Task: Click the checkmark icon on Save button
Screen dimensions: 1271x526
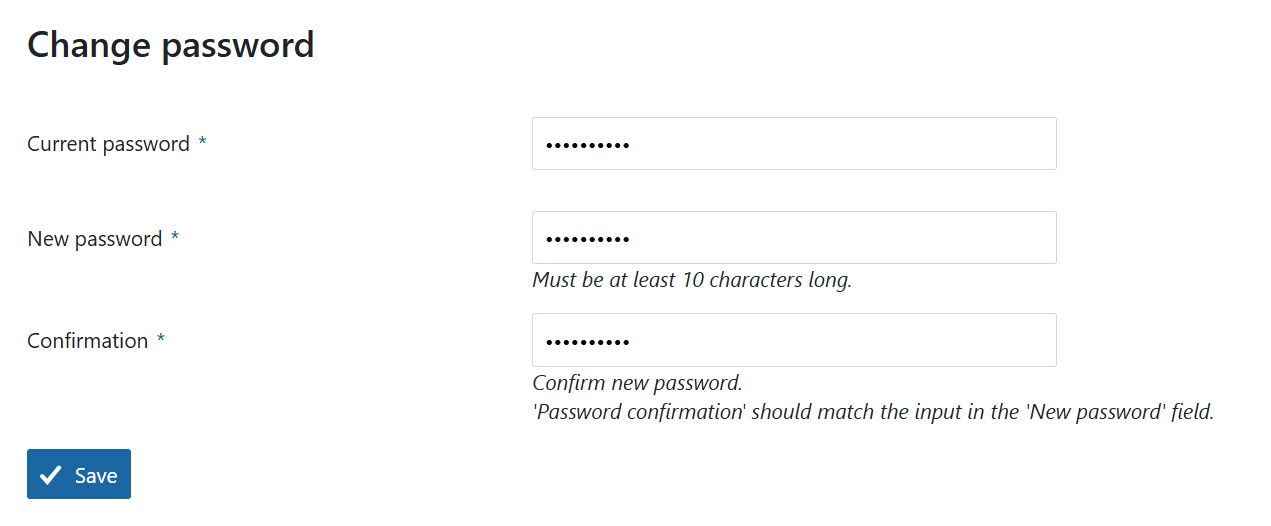Action: 51,475
